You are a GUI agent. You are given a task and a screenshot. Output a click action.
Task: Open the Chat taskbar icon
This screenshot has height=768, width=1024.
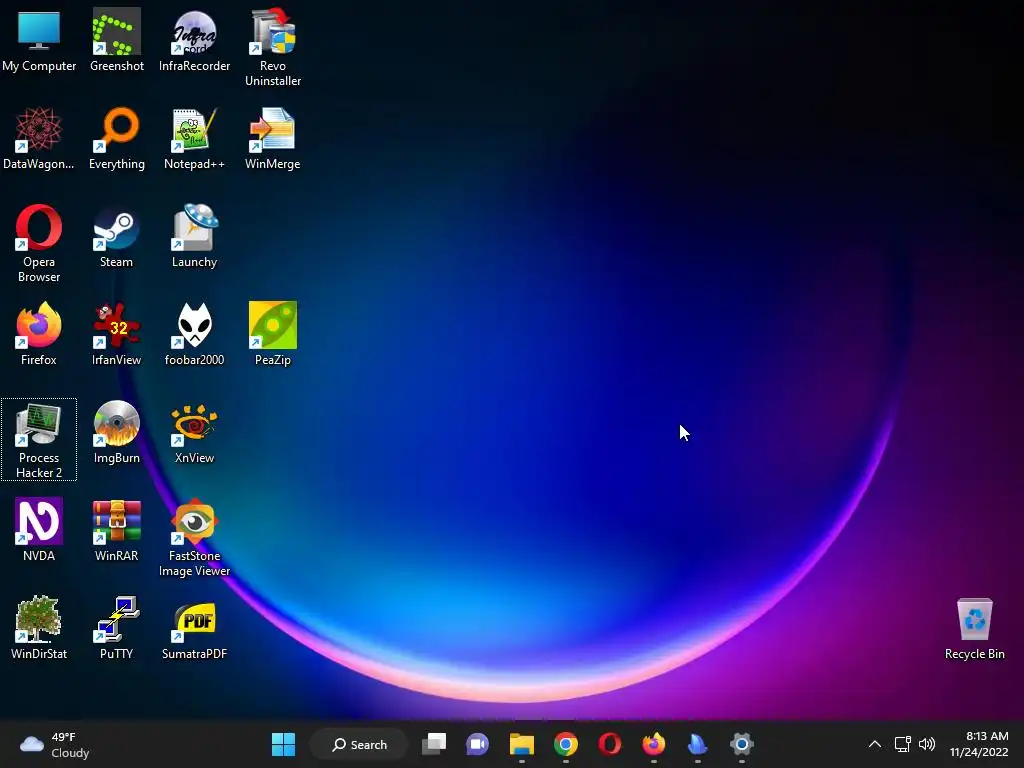pos(477,744)
